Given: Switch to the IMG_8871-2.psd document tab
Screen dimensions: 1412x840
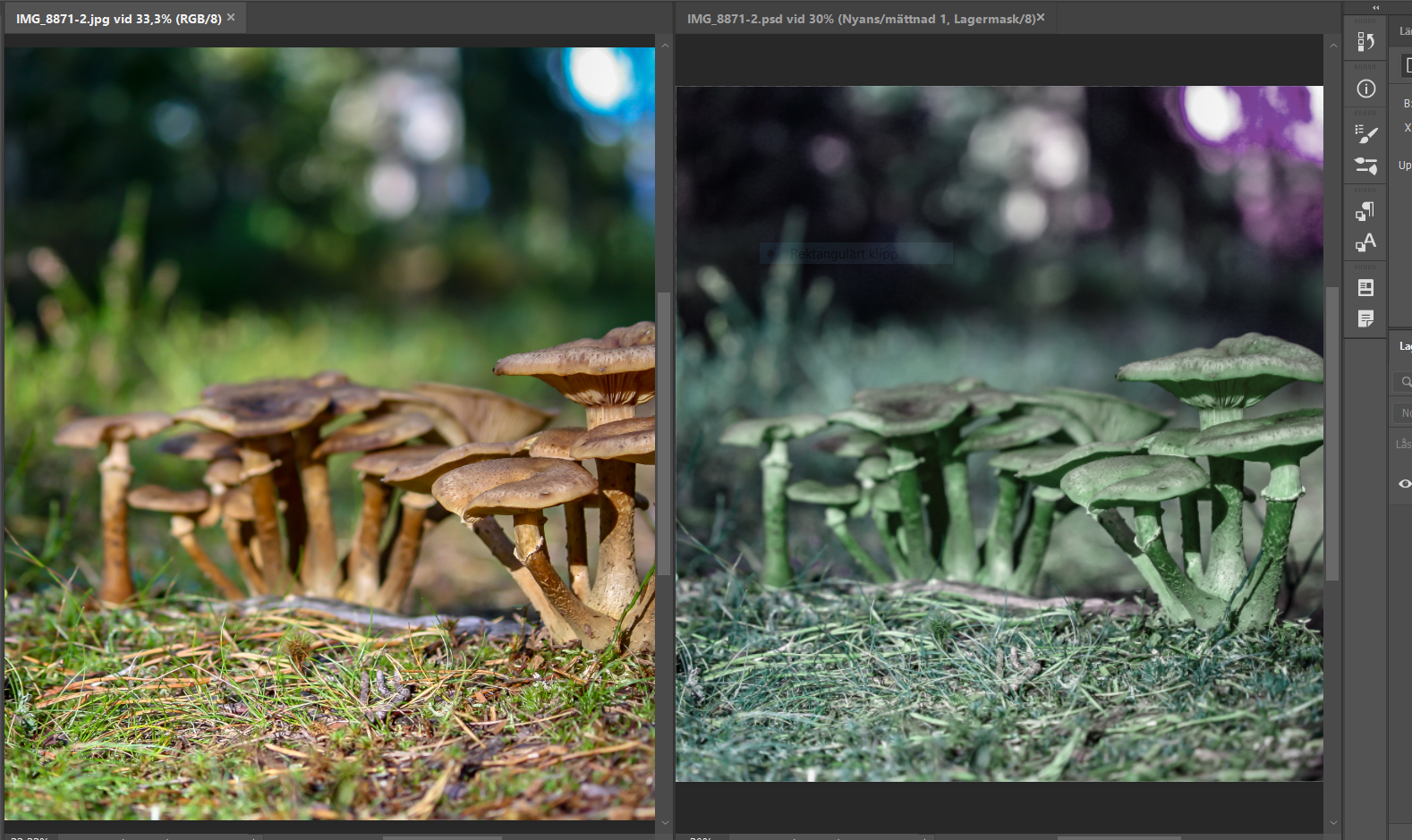Looking at the screenshot, I should coord(859,19).
